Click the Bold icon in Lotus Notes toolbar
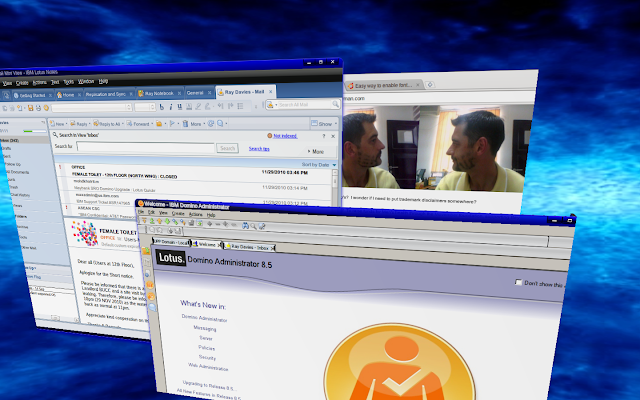The image size is (640, 400). 162,107
